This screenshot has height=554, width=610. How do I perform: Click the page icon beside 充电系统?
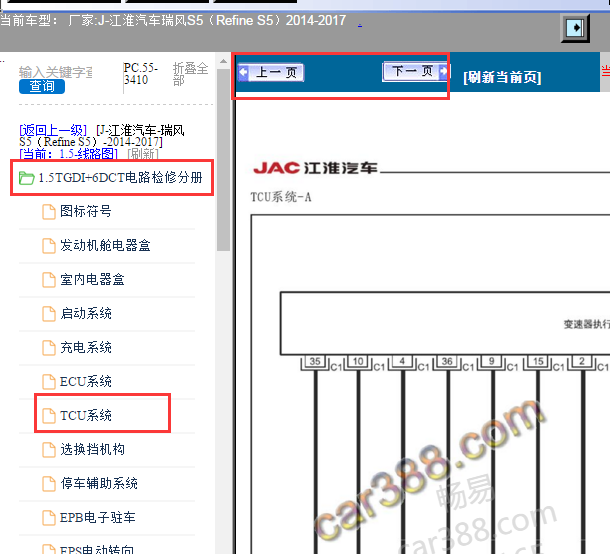pyautogui.click(x=49, y=347)
